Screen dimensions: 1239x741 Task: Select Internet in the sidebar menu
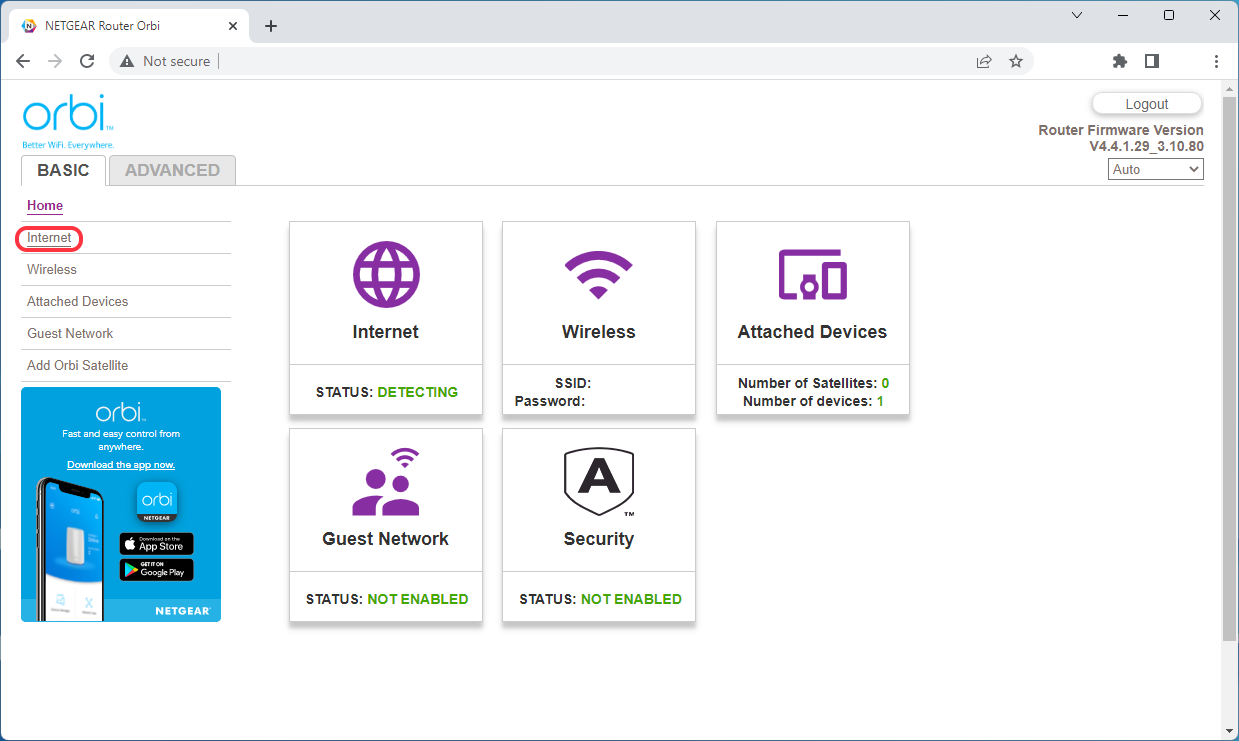click(x=49, y=238)
